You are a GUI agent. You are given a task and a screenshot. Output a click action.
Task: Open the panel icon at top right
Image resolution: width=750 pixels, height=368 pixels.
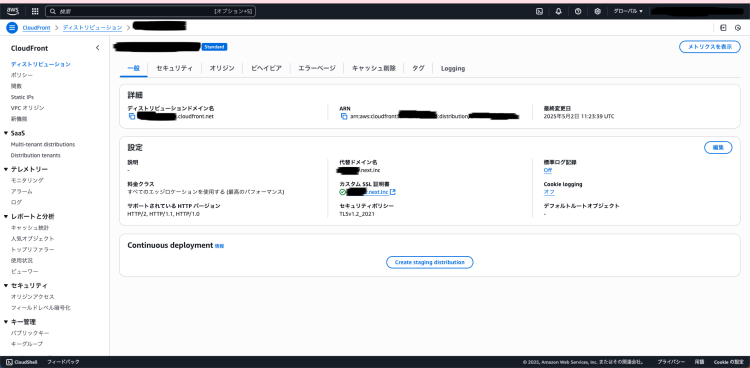tap(723, 28)
